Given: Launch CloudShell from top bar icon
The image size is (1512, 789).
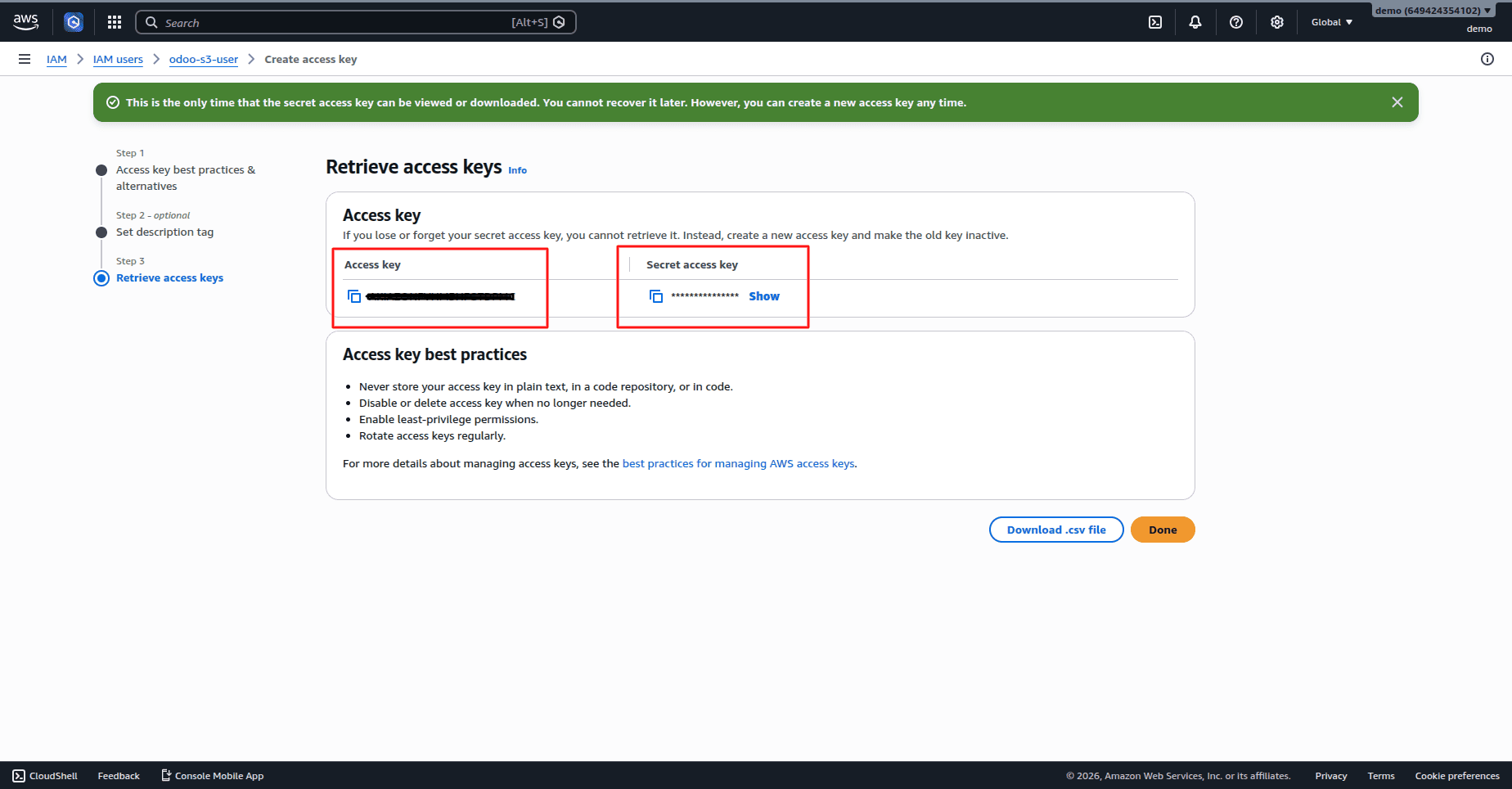Looking at the screenshot, I should pos(1155,22).
